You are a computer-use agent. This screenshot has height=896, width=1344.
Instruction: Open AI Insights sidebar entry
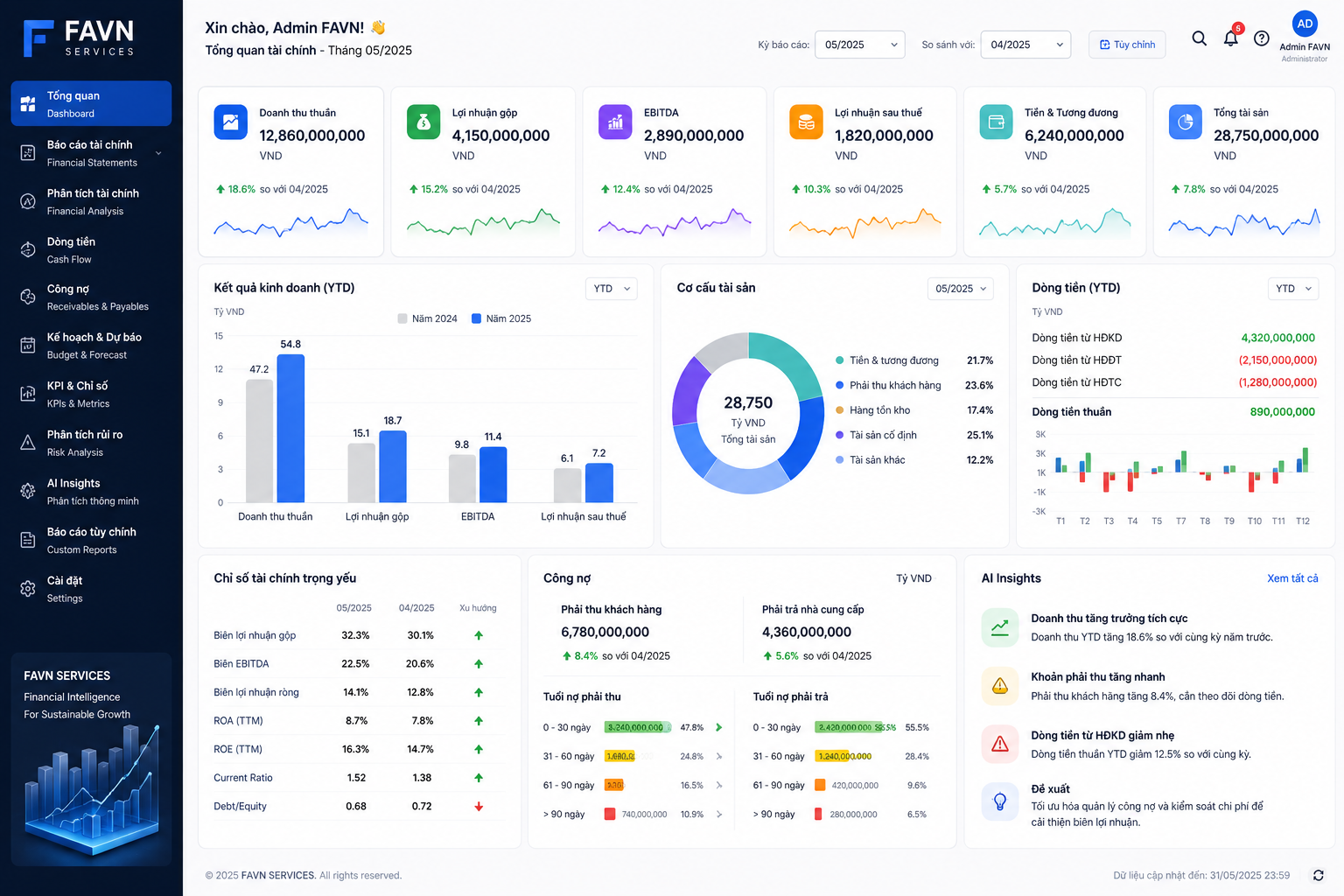91,492
